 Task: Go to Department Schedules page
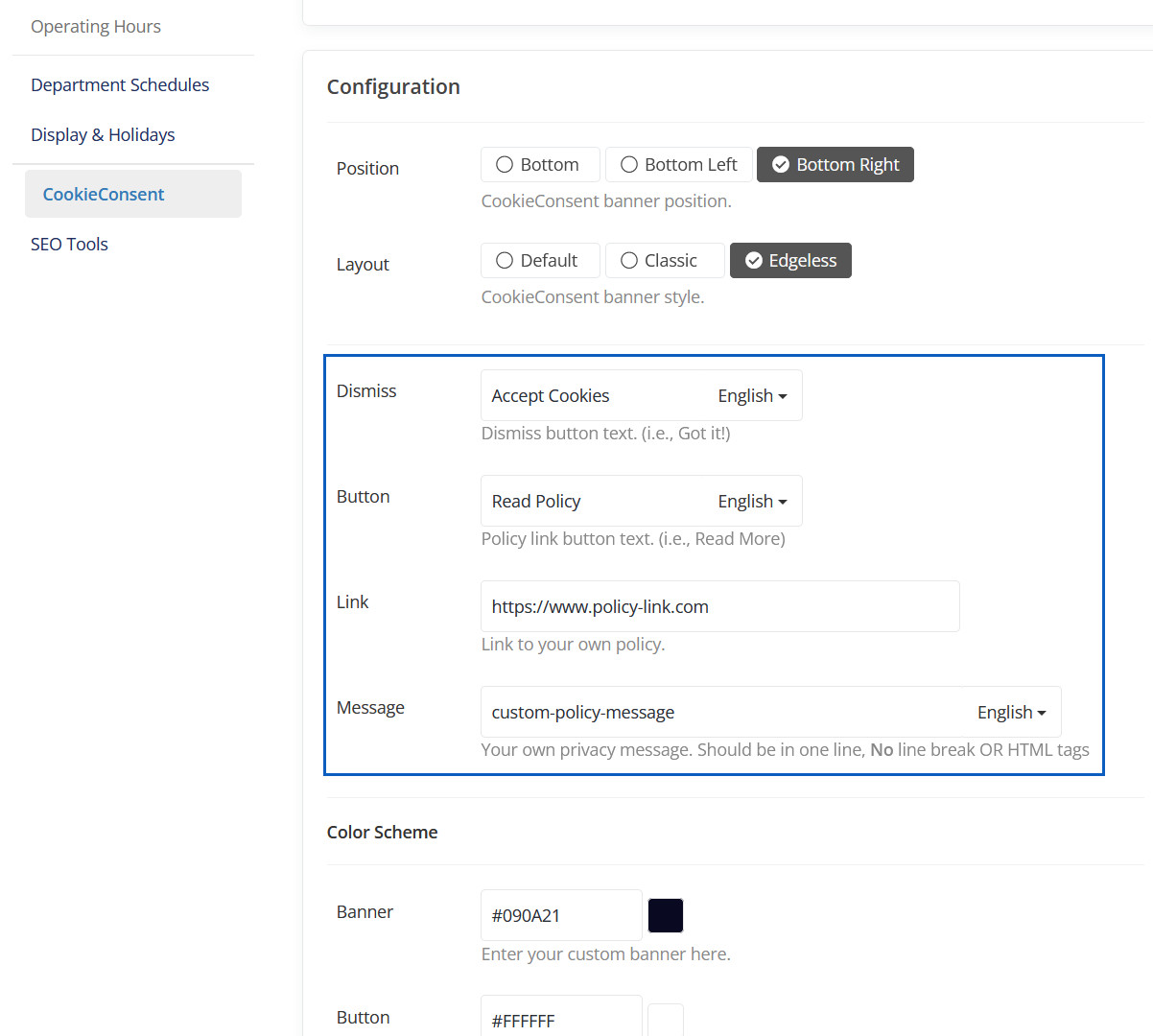tap(120, 85)
